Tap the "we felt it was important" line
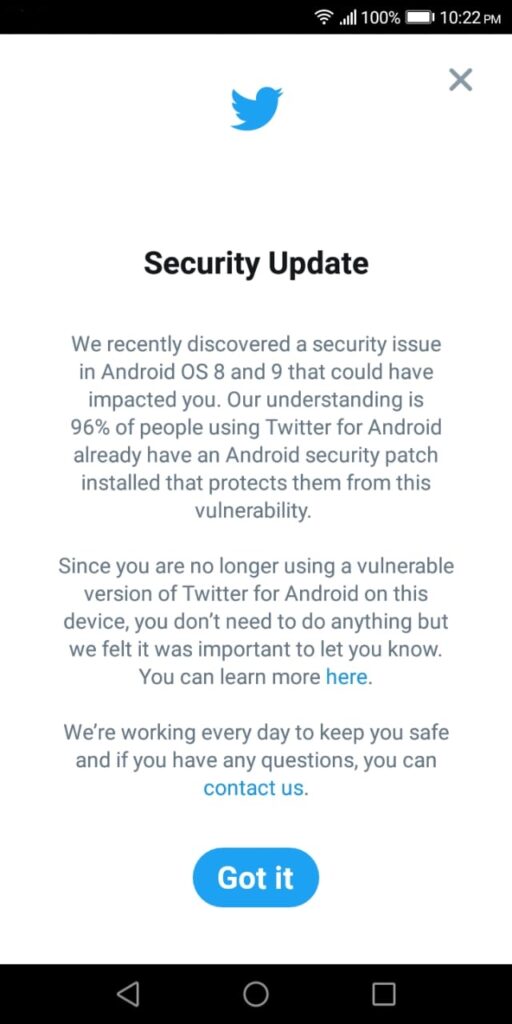This screenshot has width=512, height=1024. click(x=256, y=649)
